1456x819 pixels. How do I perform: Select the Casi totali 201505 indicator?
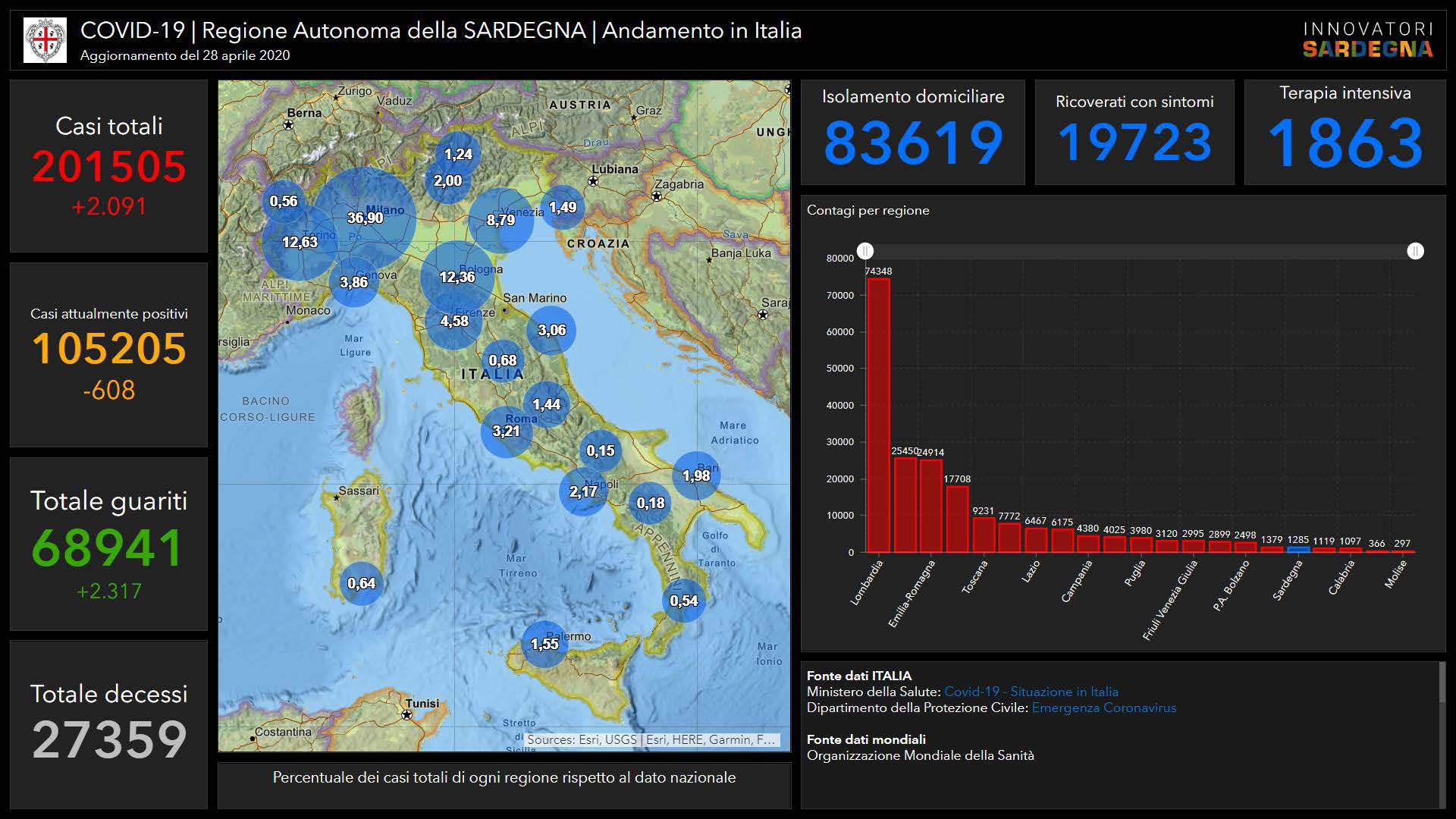tap(108, 166)
